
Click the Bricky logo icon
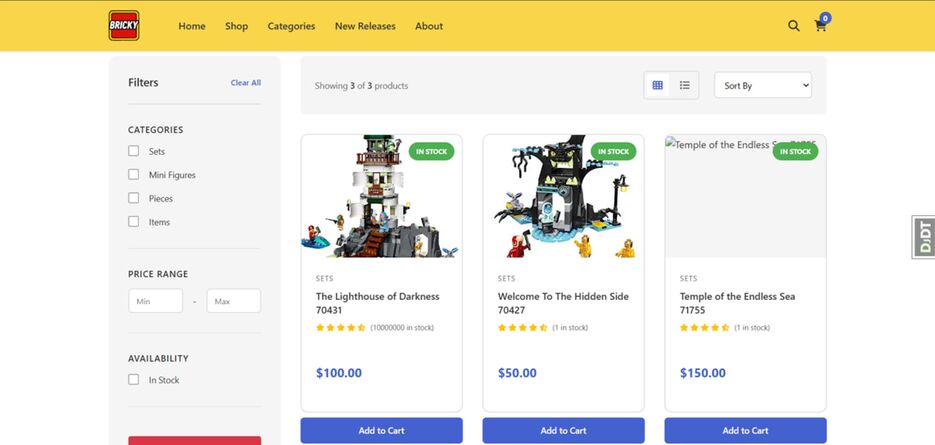[x=124, y=25]
